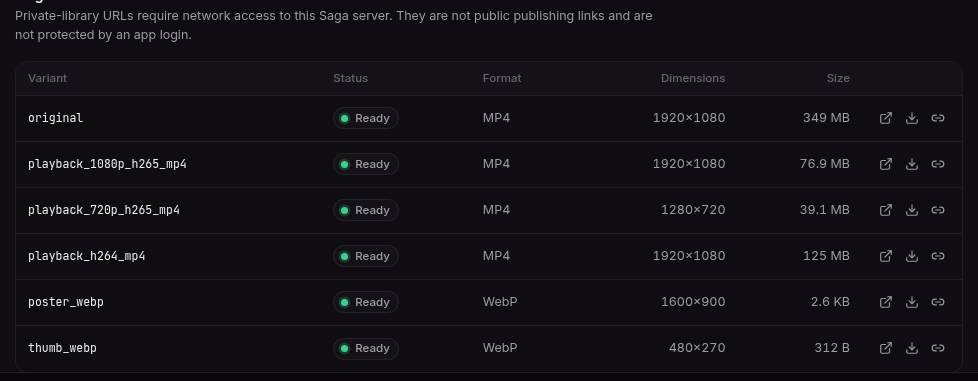Copy link for poster_webp
The height and width of the screenshot is (381, 978).
[x=938, y=302]
